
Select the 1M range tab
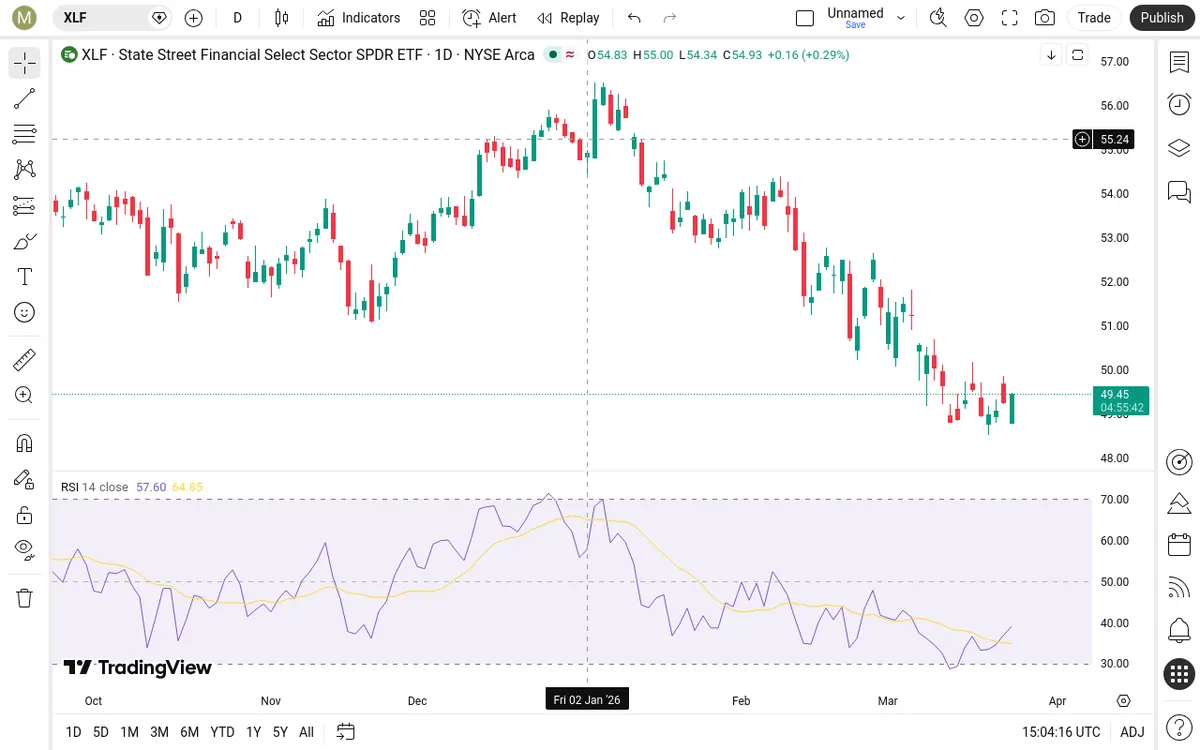[129, 732]
